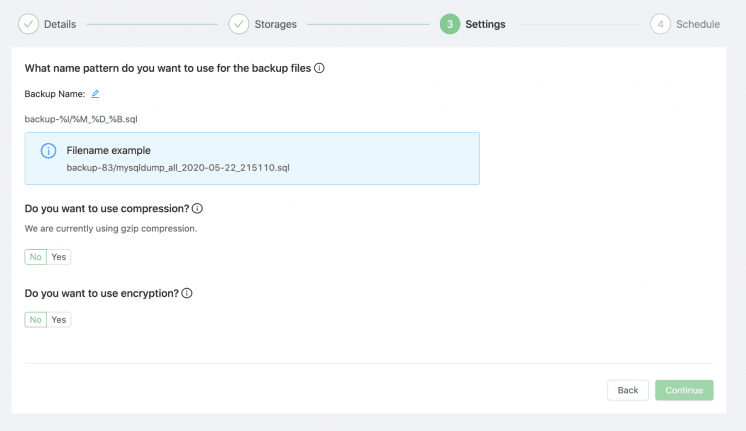Click the pencil icon beside Backup Name
Viewport: 746px width, 431px height.
coord(95,94)
